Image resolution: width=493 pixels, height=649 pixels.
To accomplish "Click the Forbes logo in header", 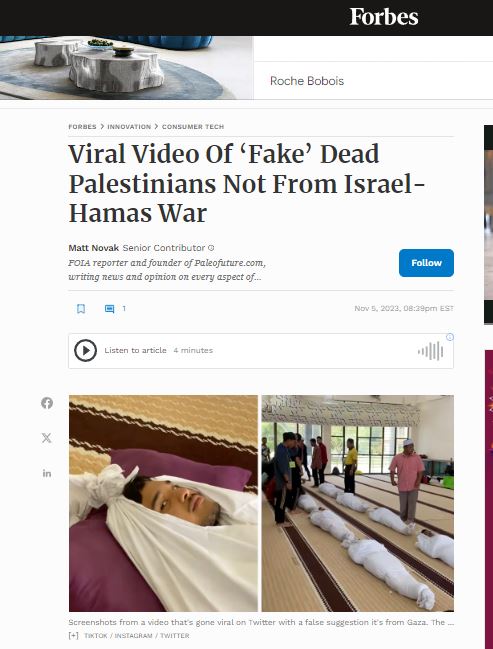I will click(384, 17).
